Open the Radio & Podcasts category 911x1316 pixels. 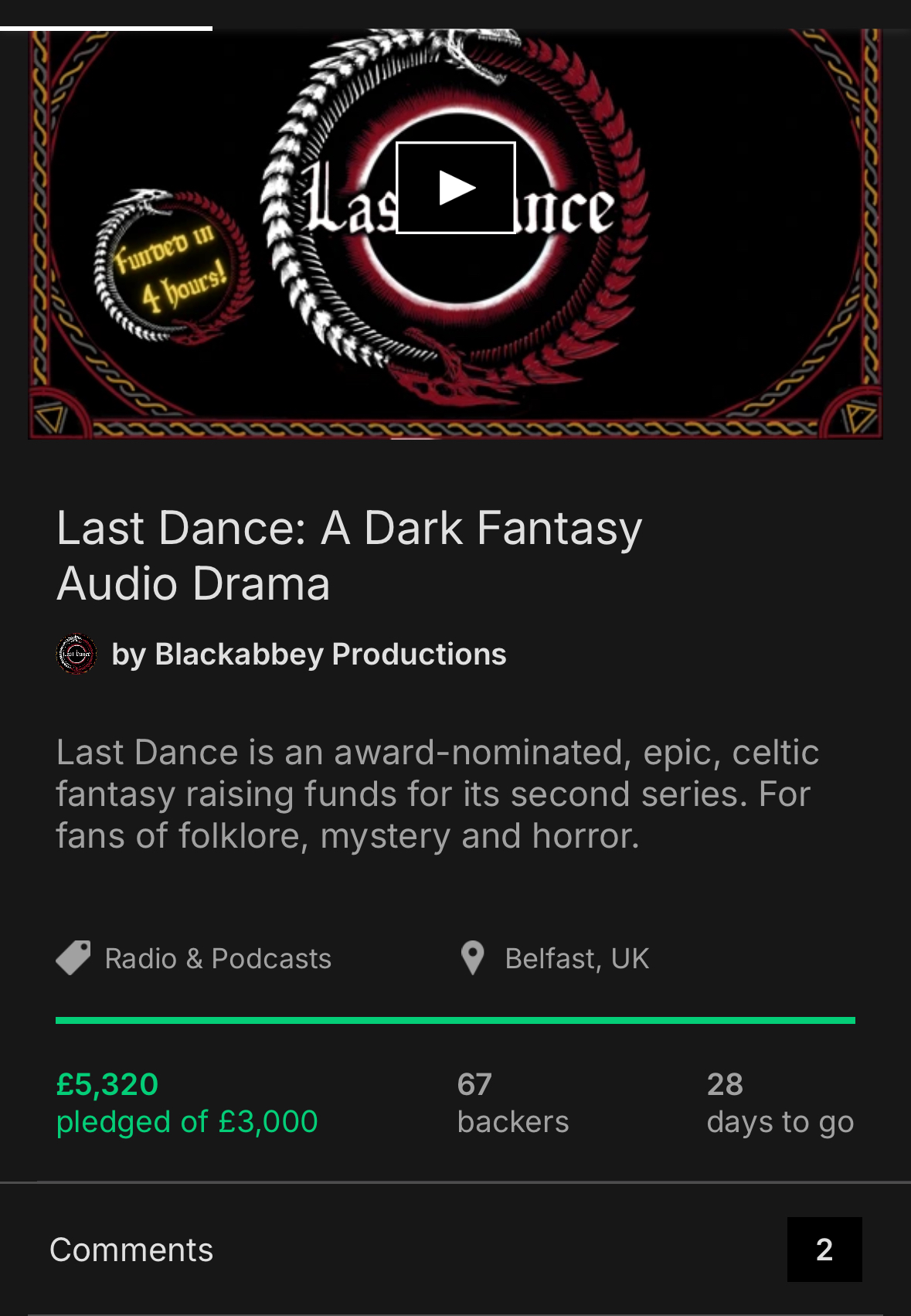(x=218, y=959)
